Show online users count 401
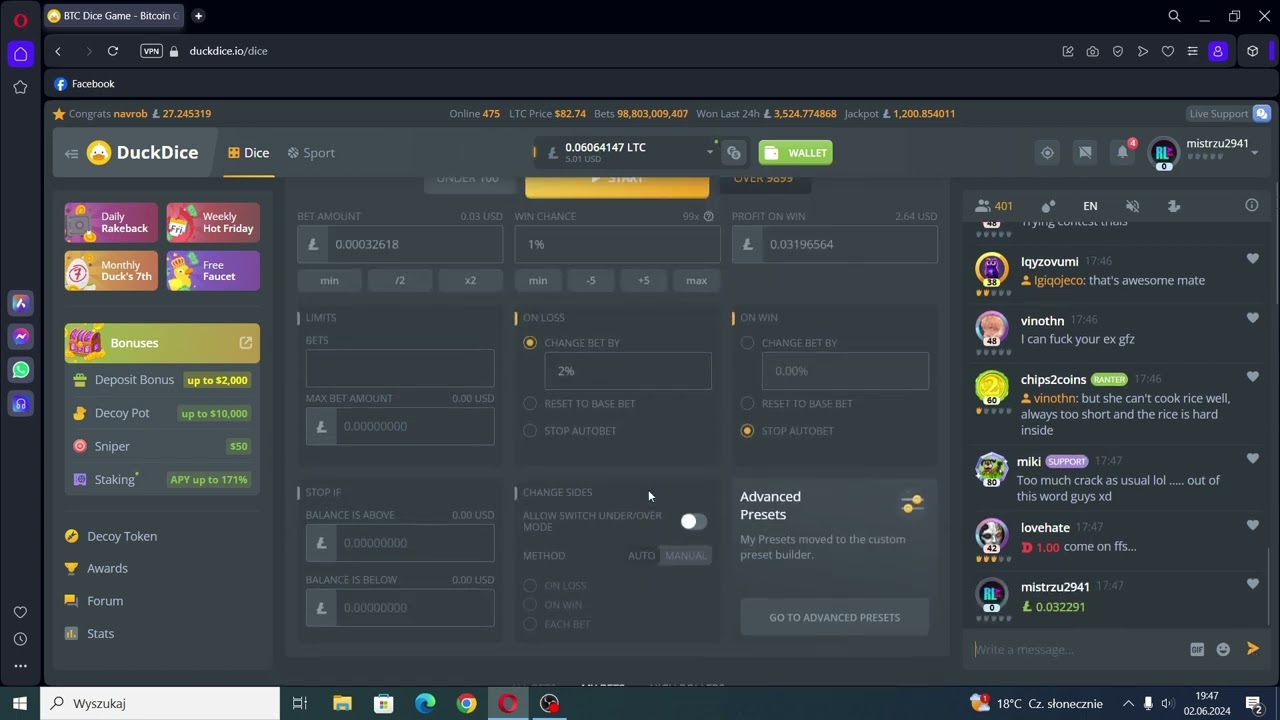 point(994,206)
